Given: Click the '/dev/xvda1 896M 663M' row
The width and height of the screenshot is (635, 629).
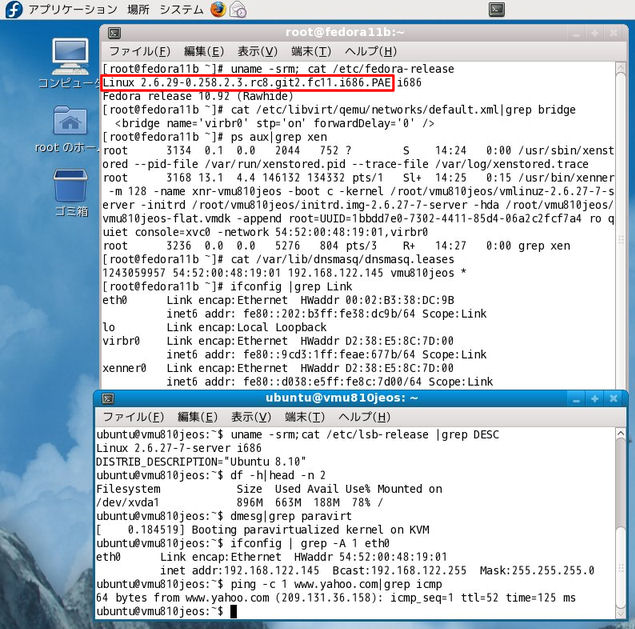Looking at the screenshot, I should [x=239, y=503].
